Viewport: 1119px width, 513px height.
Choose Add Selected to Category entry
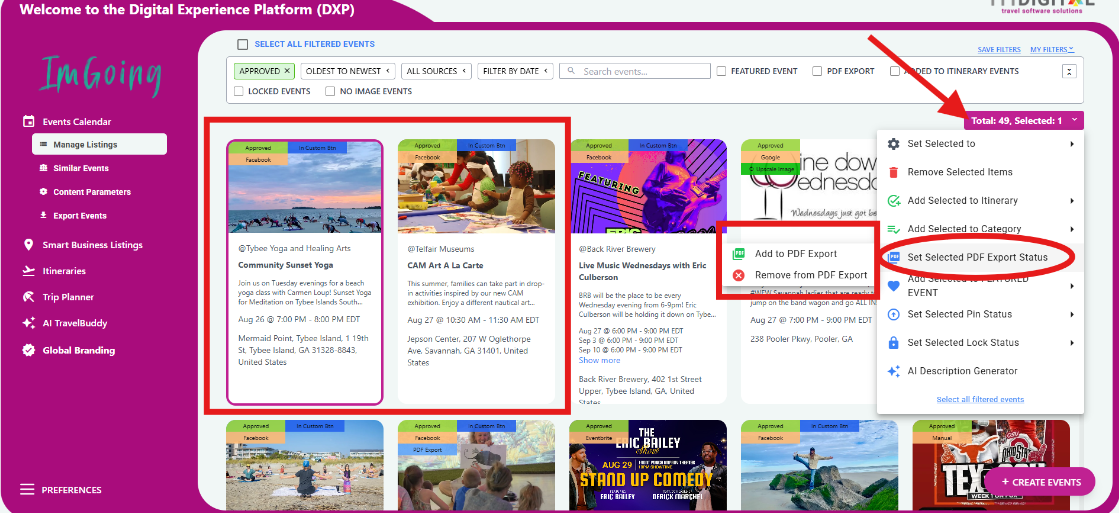[x=980, y=229]
